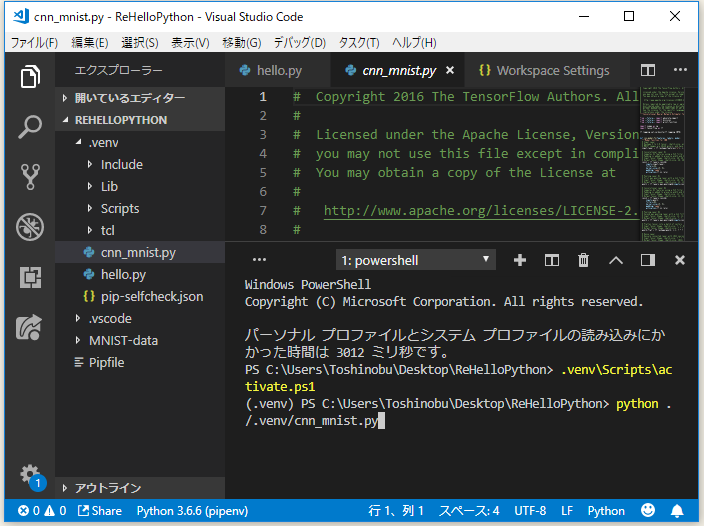Select the terminal dropdown showing powershell
Screen dimensions: 704x526
point(416,260)
